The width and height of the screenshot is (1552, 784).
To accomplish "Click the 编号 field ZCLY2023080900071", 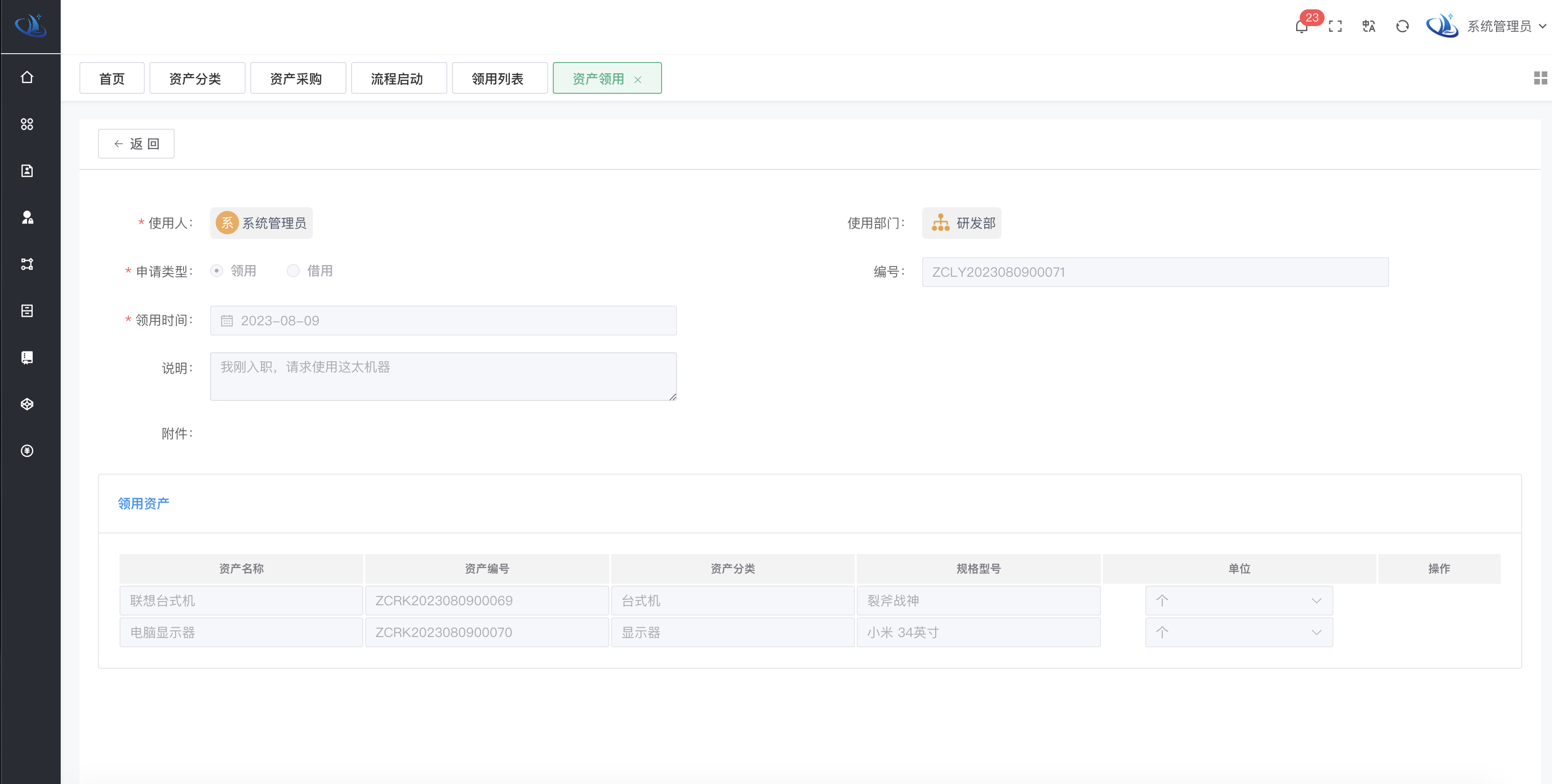I will pos(1155,272).
